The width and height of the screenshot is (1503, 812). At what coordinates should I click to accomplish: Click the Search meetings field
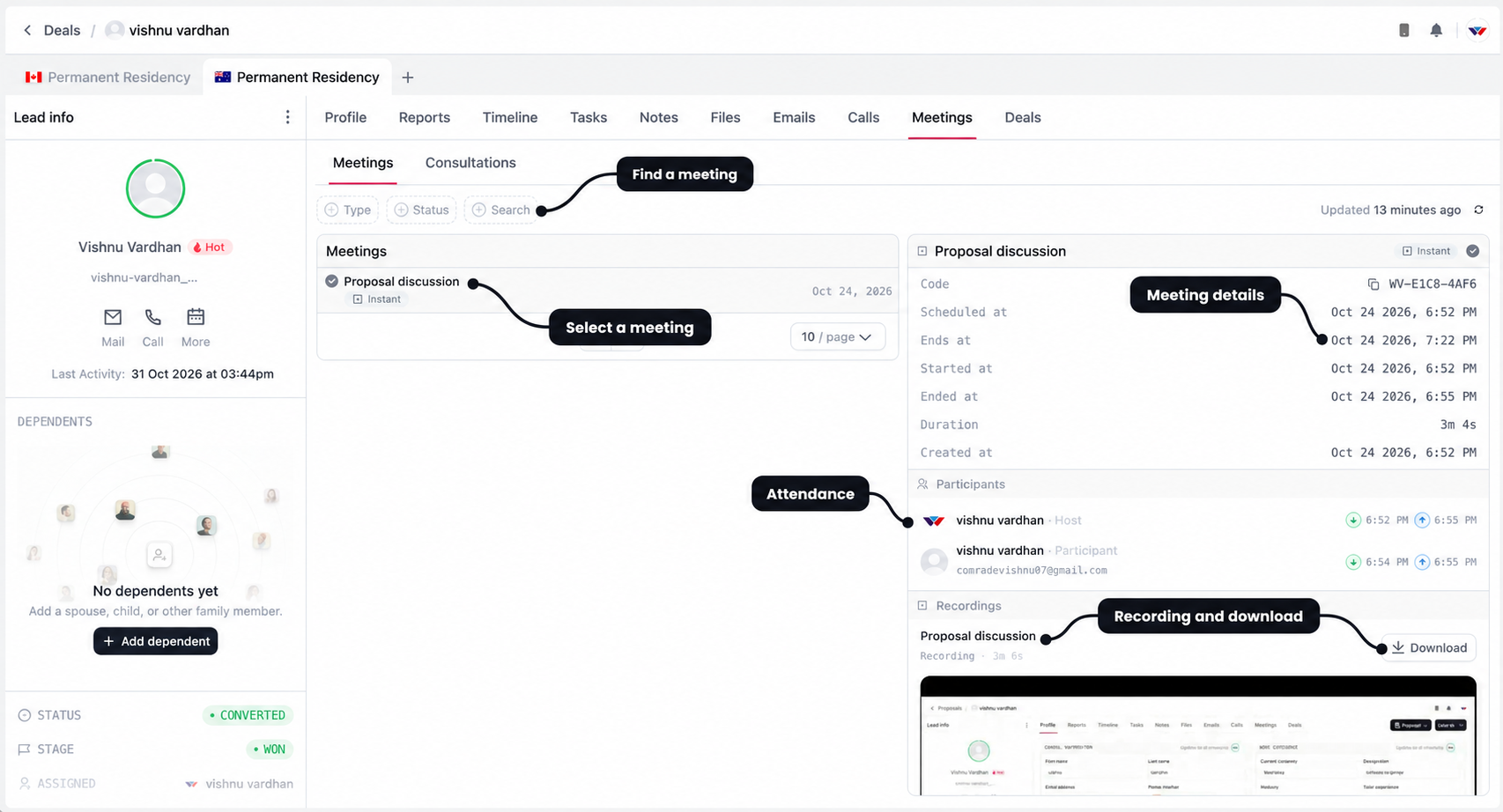click(500, 210)
